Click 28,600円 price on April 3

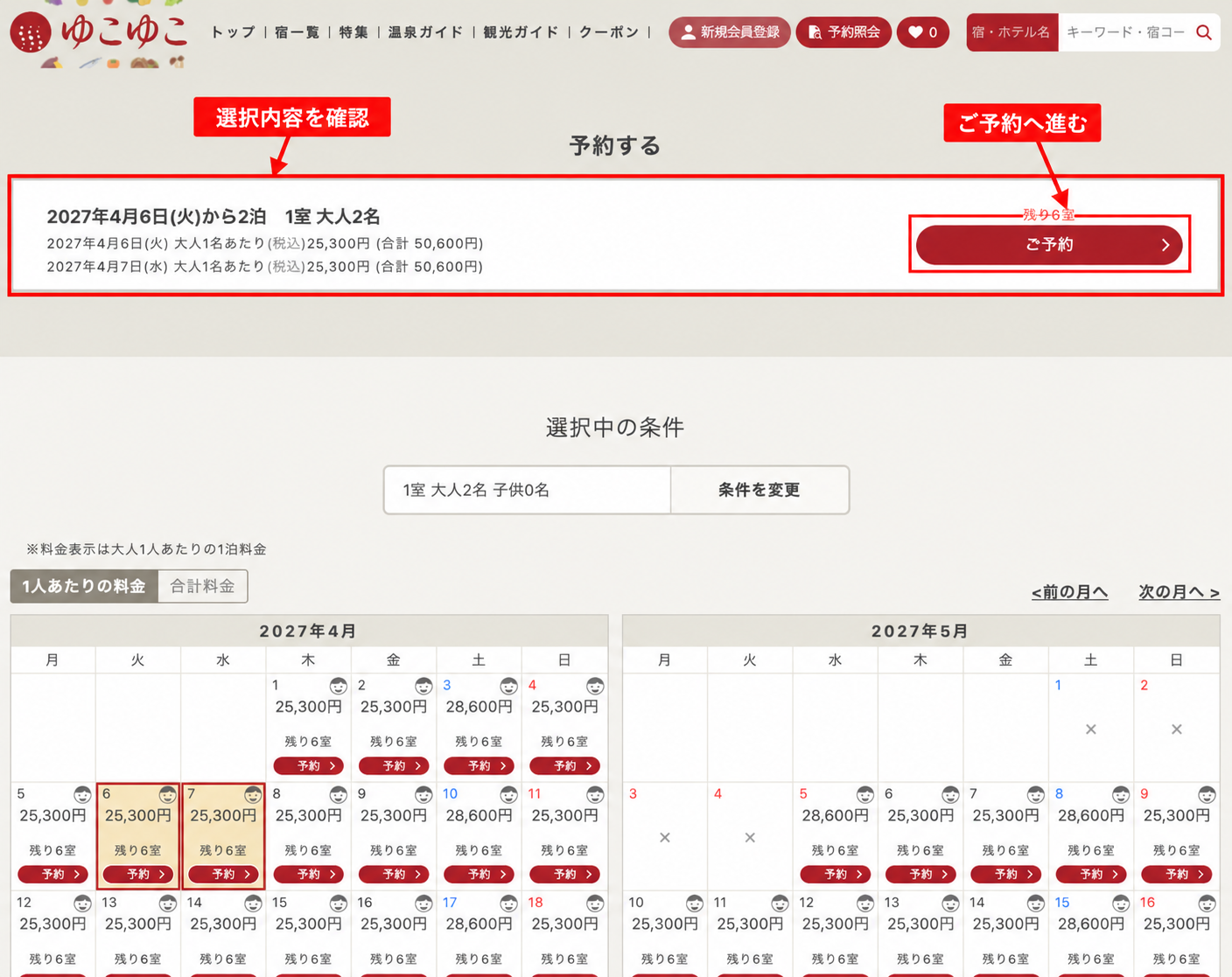click(x=479, y=707)
